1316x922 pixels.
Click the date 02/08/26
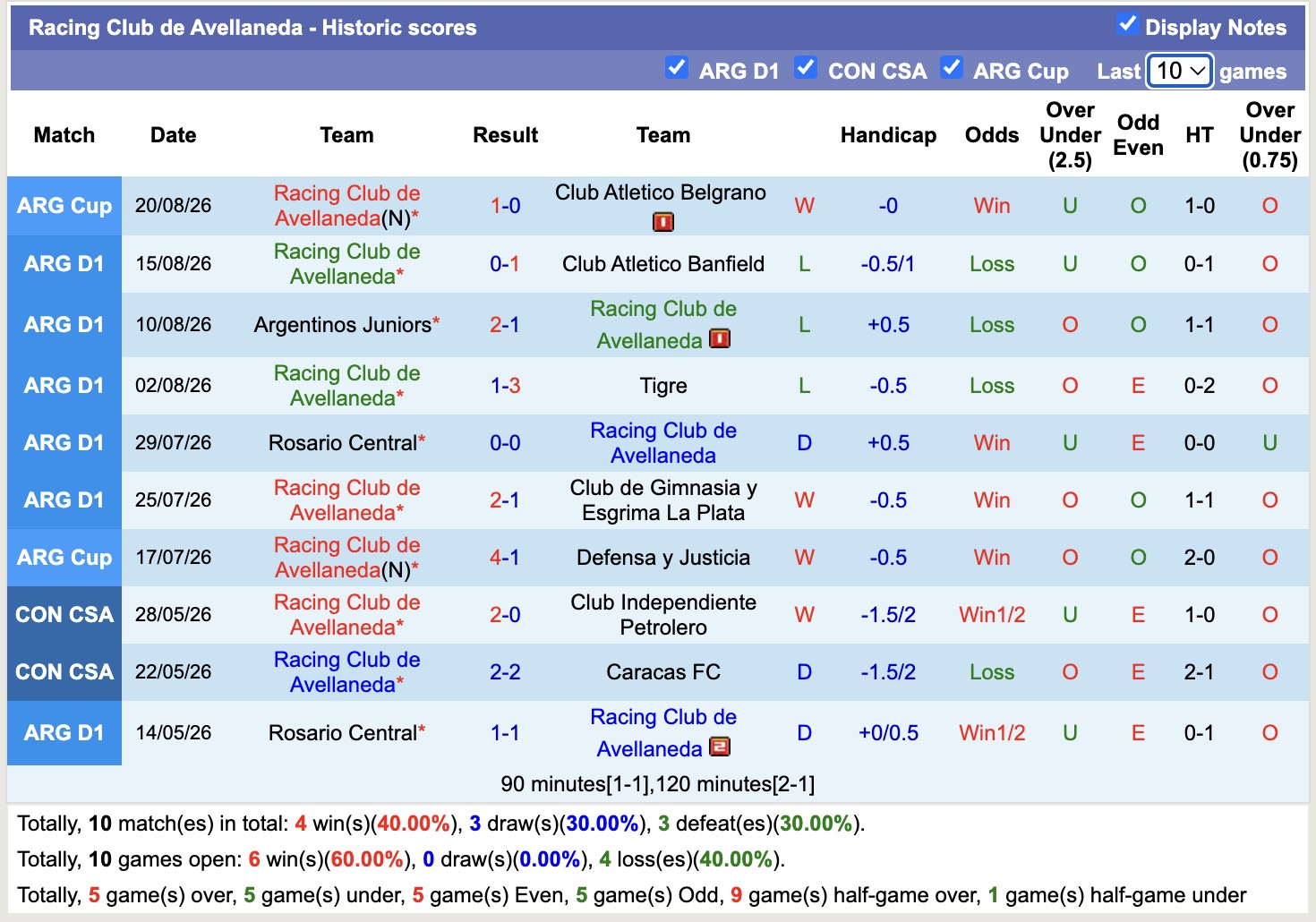[174, 386]
